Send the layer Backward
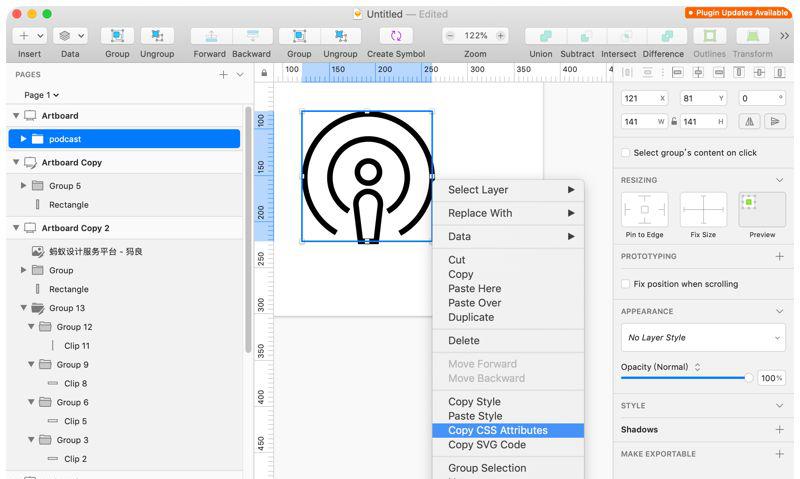The height and width of the screenshot is (479, 800). (253, 36)
